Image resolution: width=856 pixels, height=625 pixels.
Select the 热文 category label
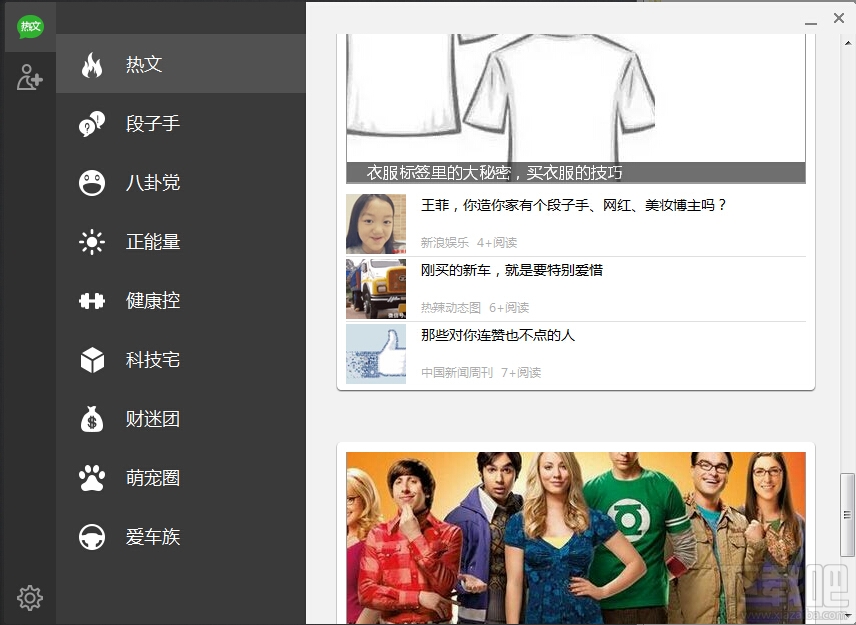(x=144, y=64)
